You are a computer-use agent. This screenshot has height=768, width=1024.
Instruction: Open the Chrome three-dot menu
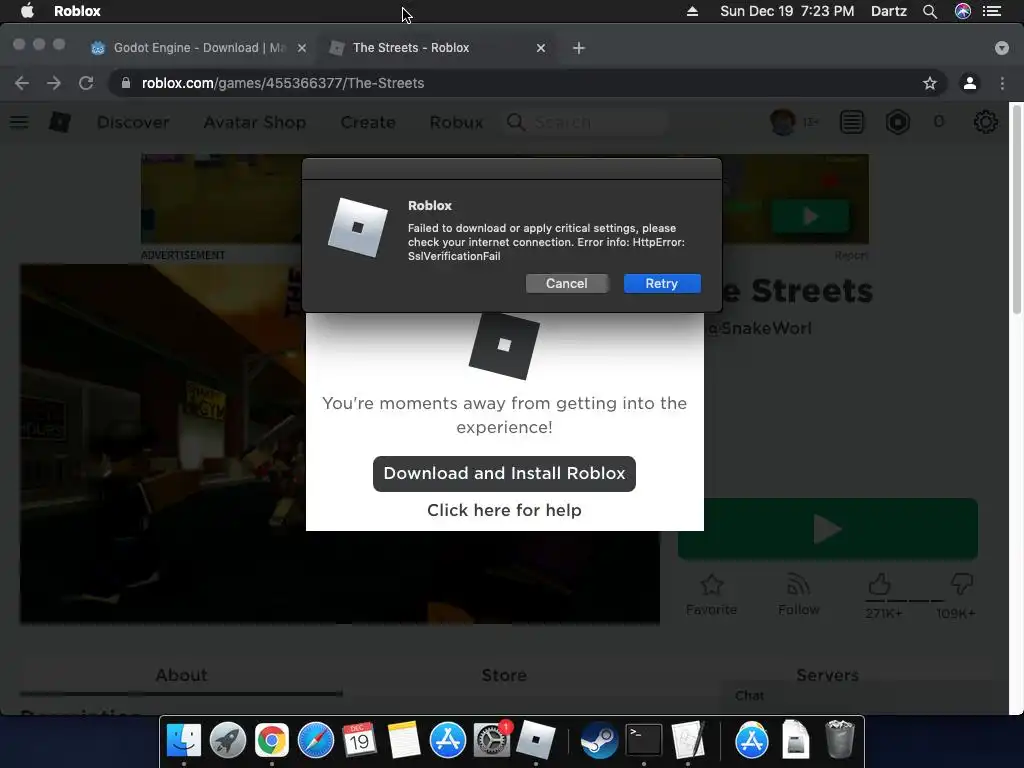(1002, 83)
